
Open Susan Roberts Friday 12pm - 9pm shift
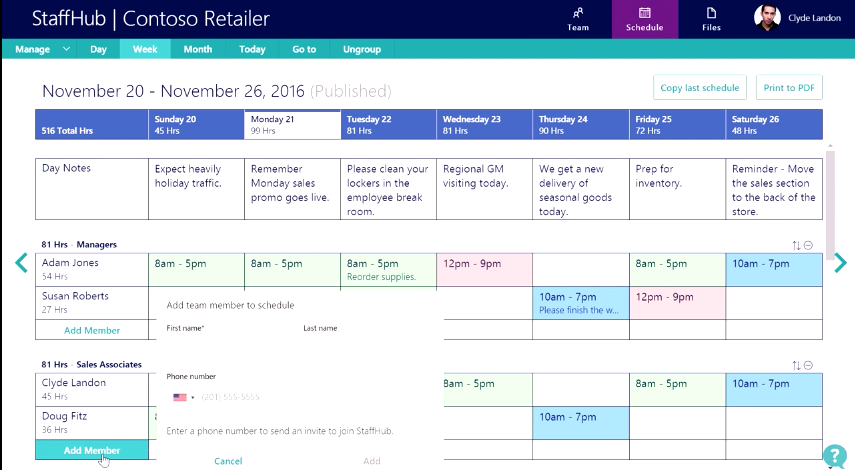677,303
